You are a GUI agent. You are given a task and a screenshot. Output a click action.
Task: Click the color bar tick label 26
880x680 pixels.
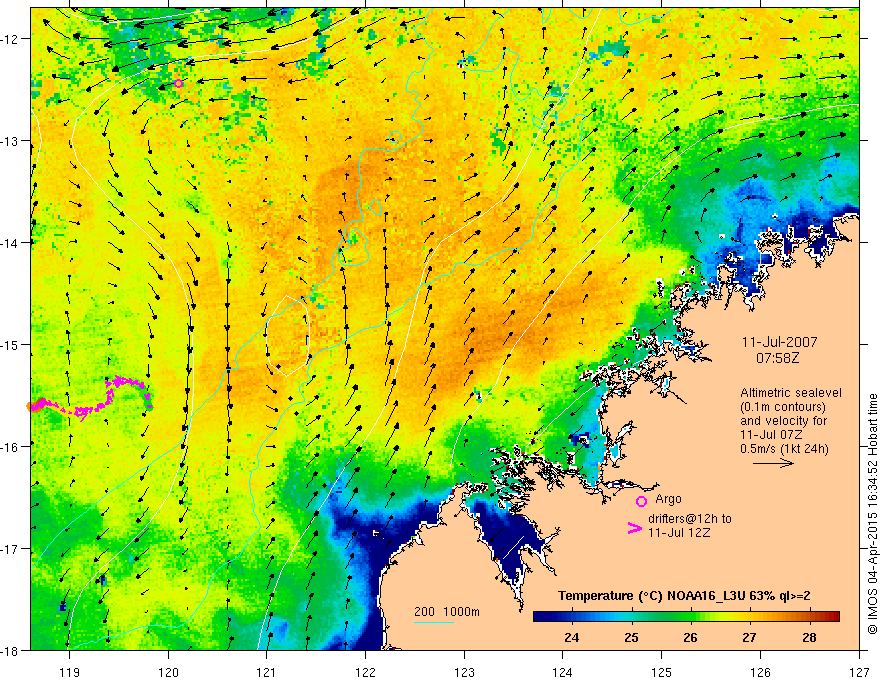click(x=690, y=638)
